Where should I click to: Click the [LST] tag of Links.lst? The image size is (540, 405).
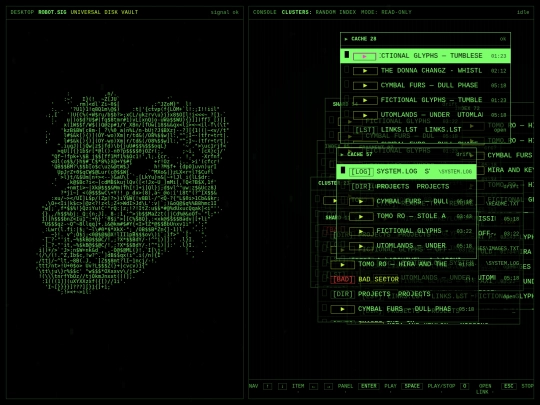tap(365, 130)
